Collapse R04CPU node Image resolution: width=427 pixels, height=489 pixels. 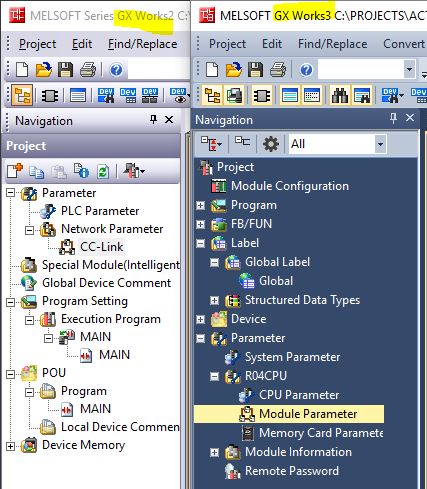tap(214, 376)
